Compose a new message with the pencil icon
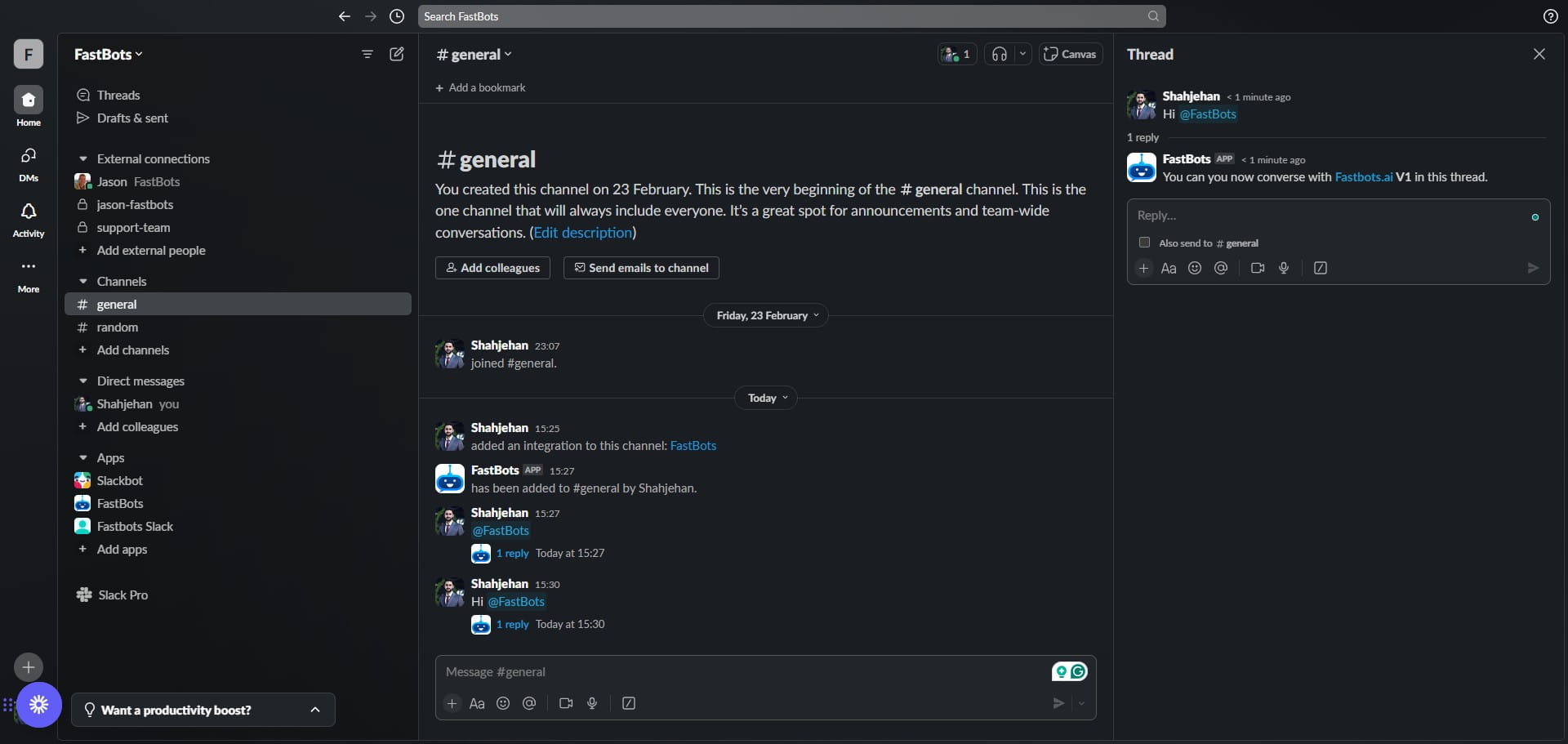 pyautogui.click(x=397, y=54)
